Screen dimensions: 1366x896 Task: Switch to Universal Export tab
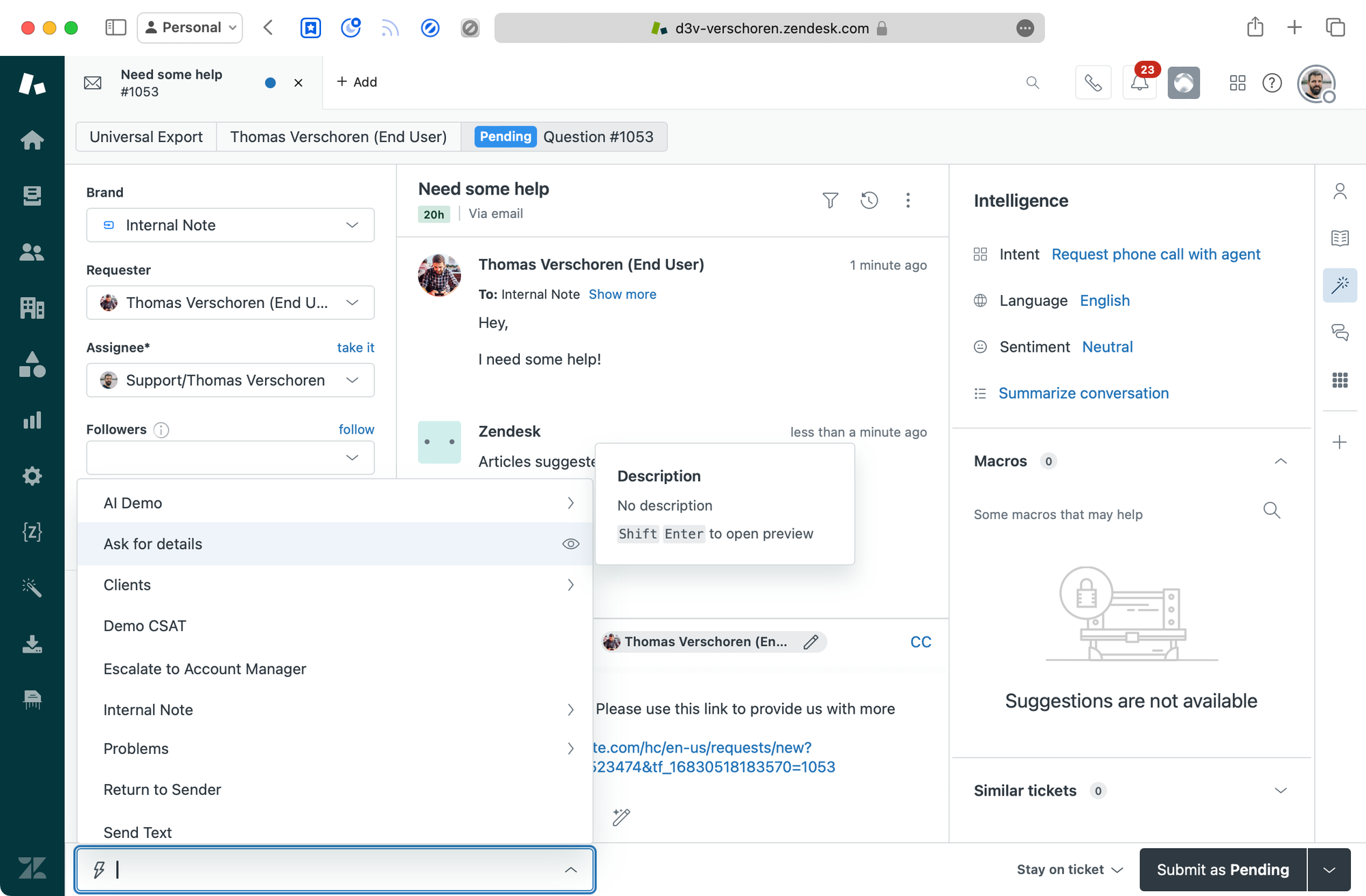146,137
